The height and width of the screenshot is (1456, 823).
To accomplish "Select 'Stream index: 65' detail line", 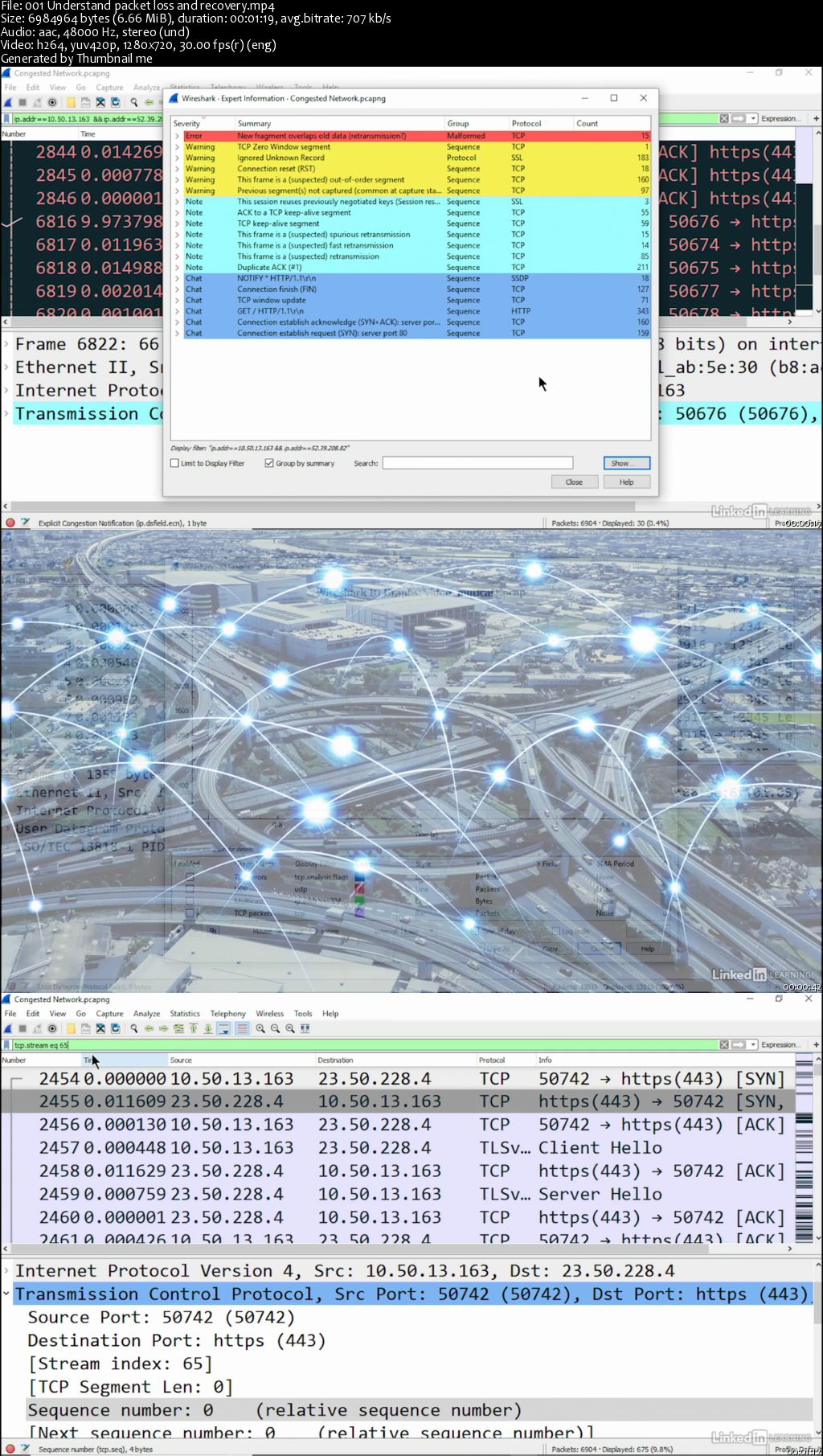I will [121, 1364].
